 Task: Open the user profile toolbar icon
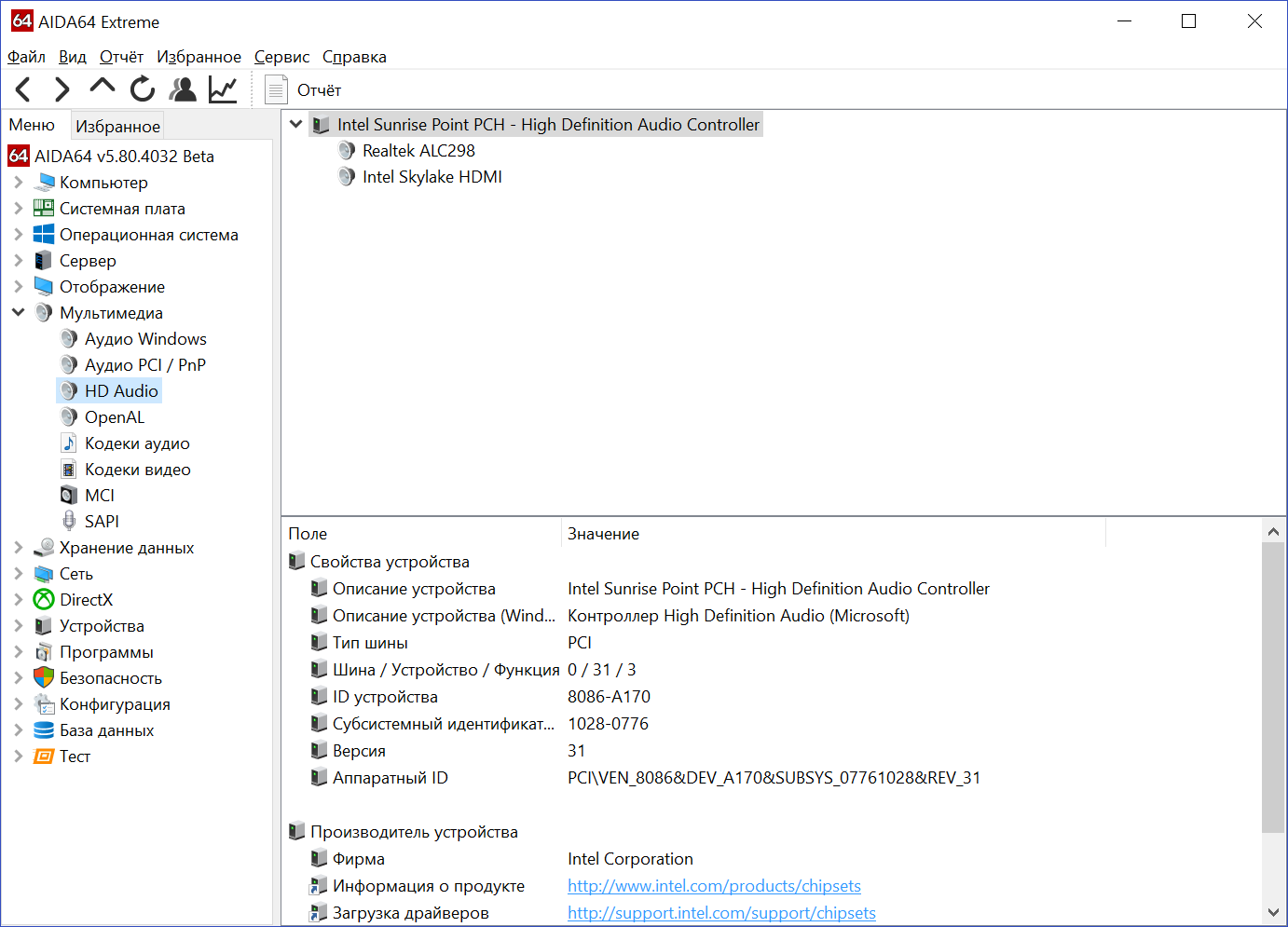coord(184,89)
